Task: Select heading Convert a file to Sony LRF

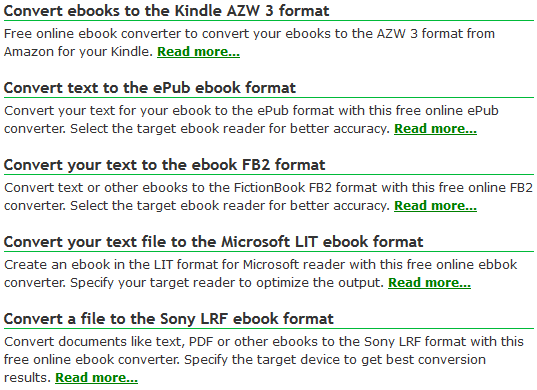Action: click(168, 319)
